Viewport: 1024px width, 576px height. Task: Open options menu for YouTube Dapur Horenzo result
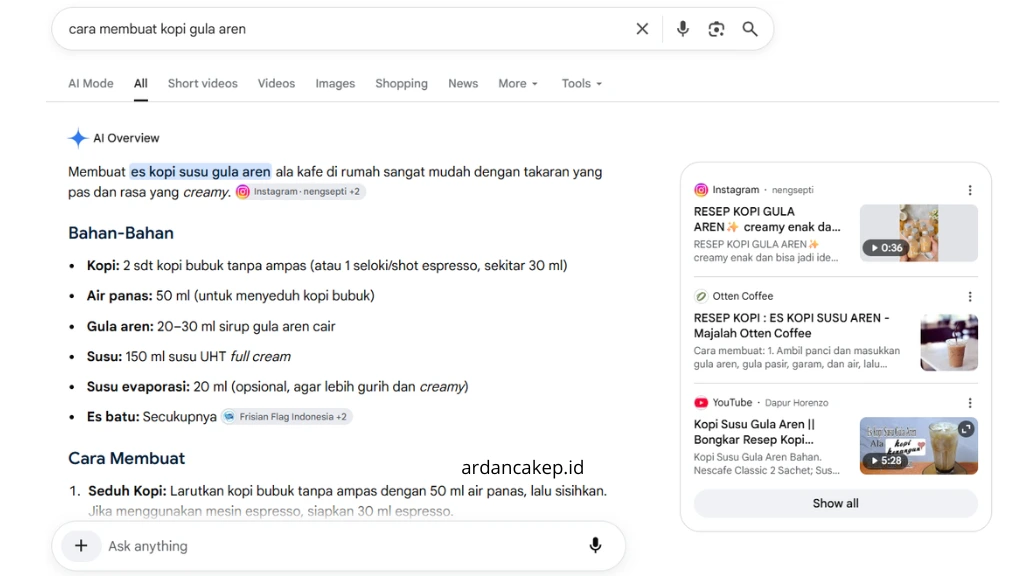click(970, 403)
